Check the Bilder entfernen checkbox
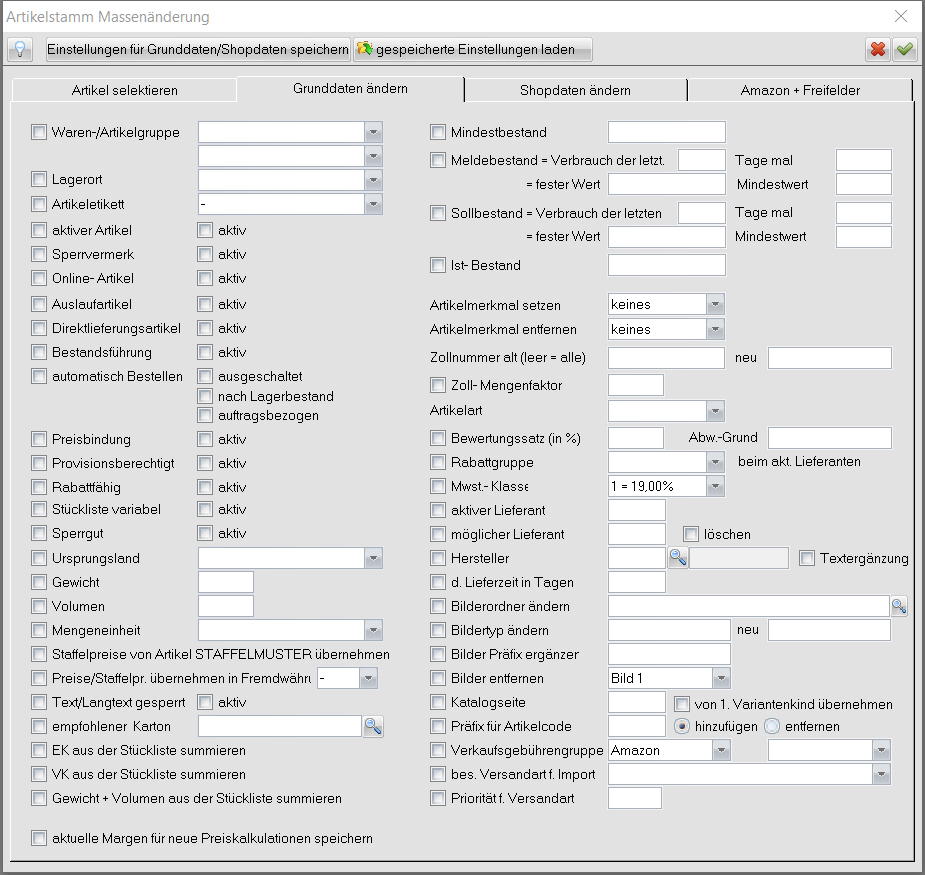 point(438,678)
